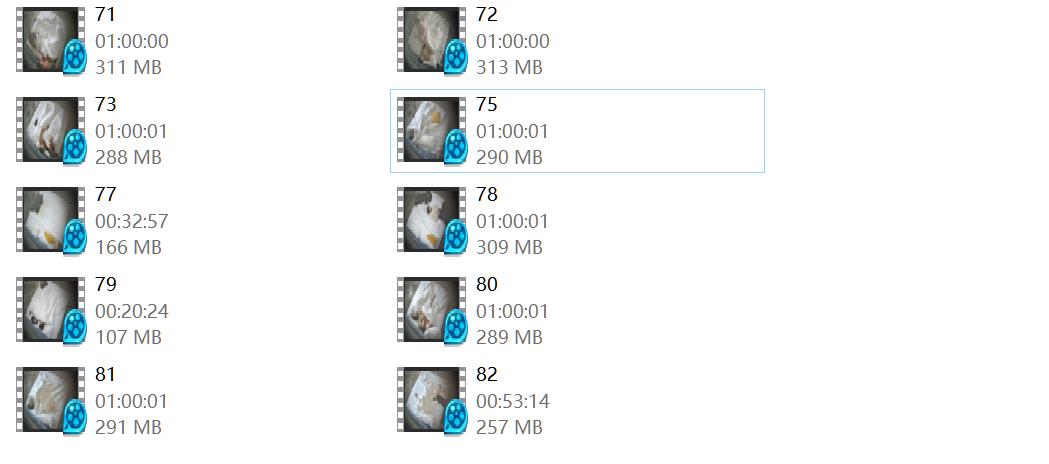The height and width of the screenshot is (464, 1049).
Task: Click the file name label 72
Action: tap(486, 15)
